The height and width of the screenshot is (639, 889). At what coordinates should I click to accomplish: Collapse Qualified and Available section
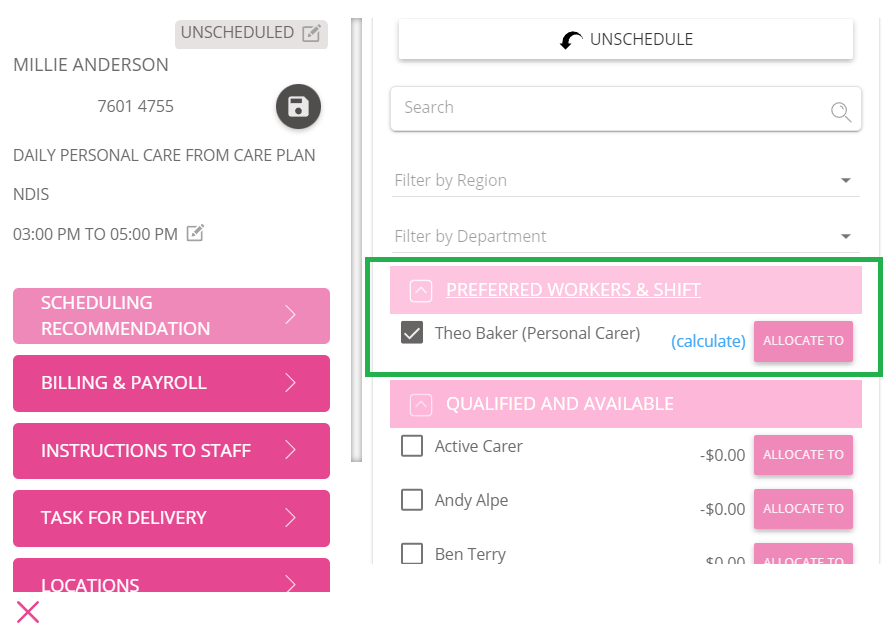421,405
